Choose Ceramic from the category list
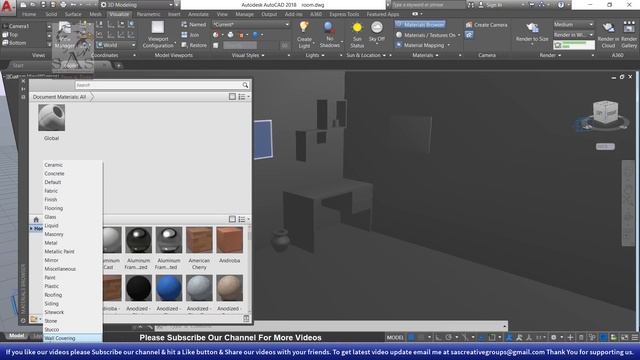This screenshot has height=360, width=640. [53, 165]
